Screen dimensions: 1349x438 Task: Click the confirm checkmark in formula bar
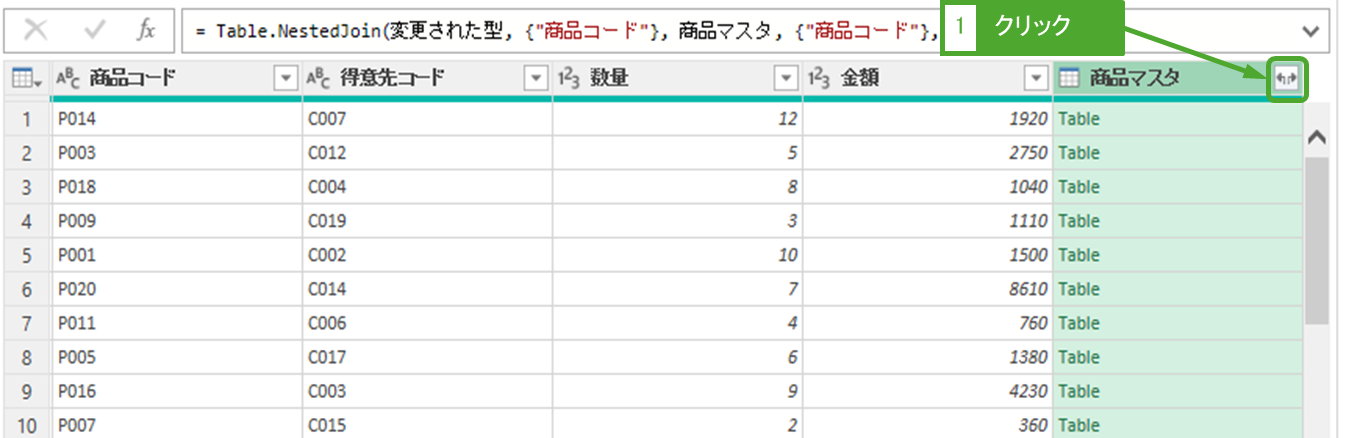click(x=95, y=31)
